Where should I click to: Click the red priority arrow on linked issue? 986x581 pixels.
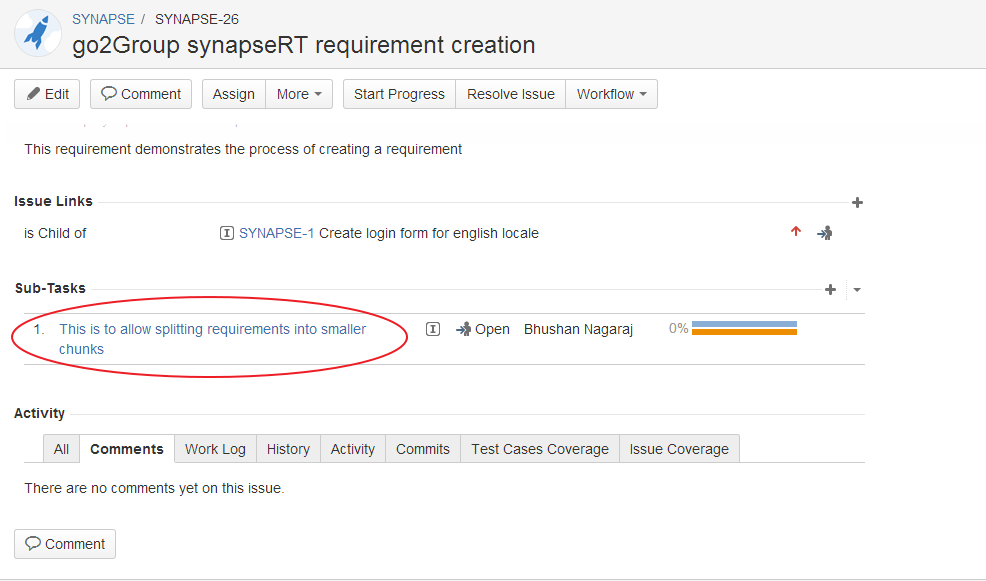click(796, 232)
